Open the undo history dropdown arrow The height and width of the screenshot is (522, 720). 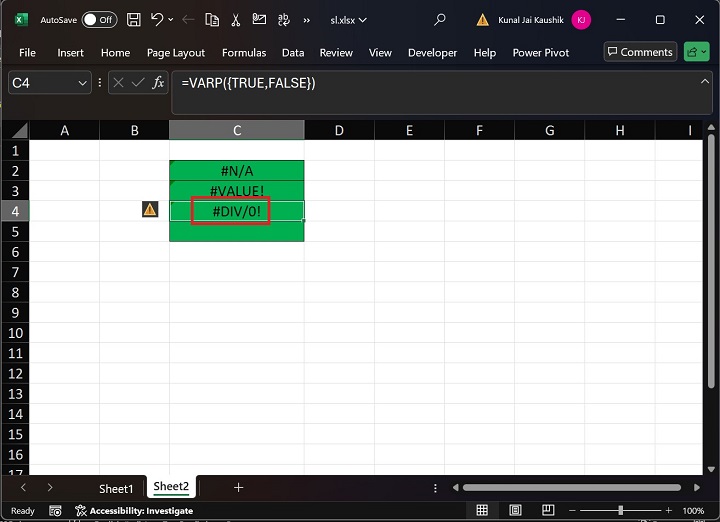(171, 20)
